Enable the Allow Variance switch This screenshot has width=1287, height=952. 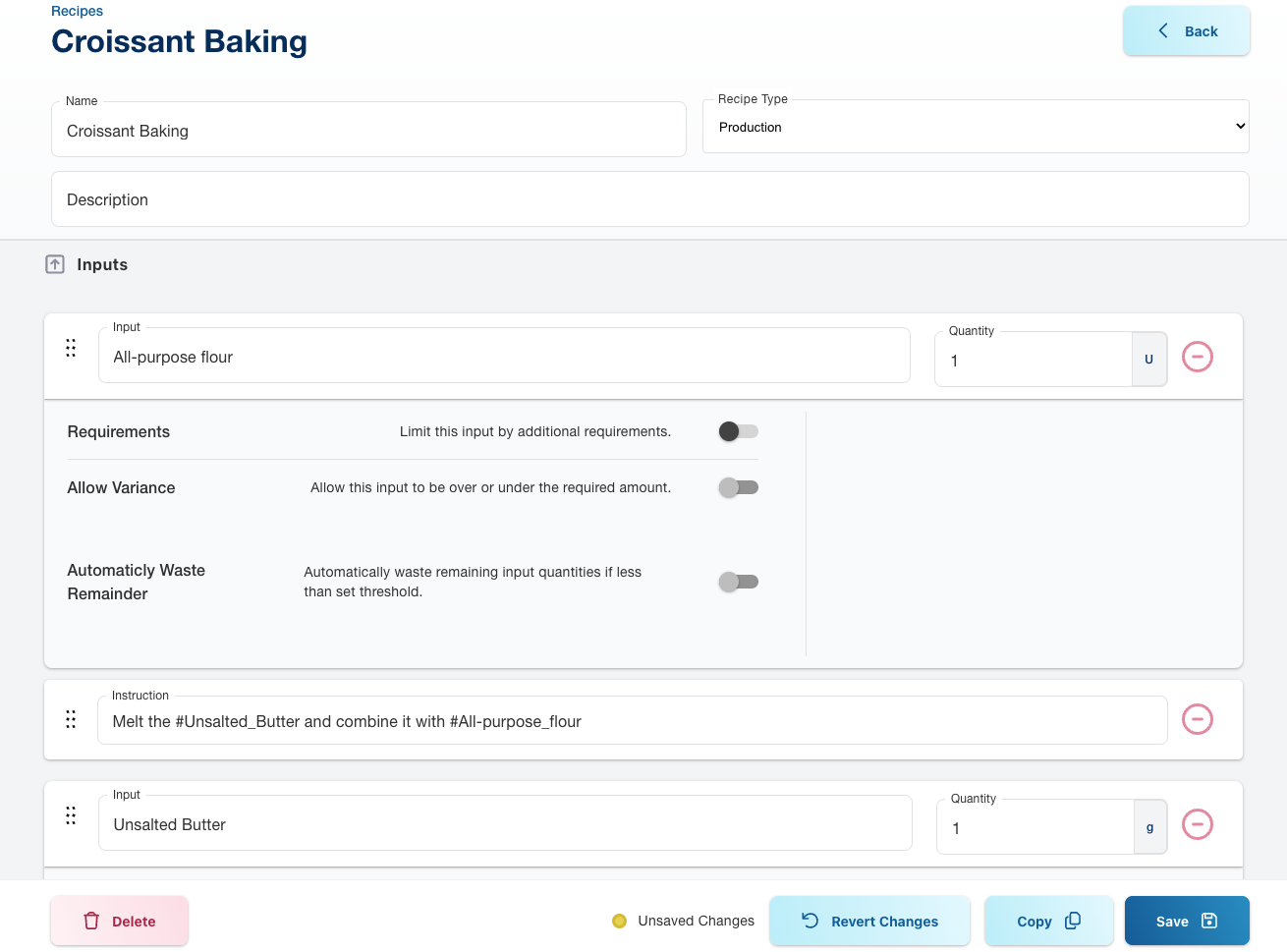tap(738, 487)
